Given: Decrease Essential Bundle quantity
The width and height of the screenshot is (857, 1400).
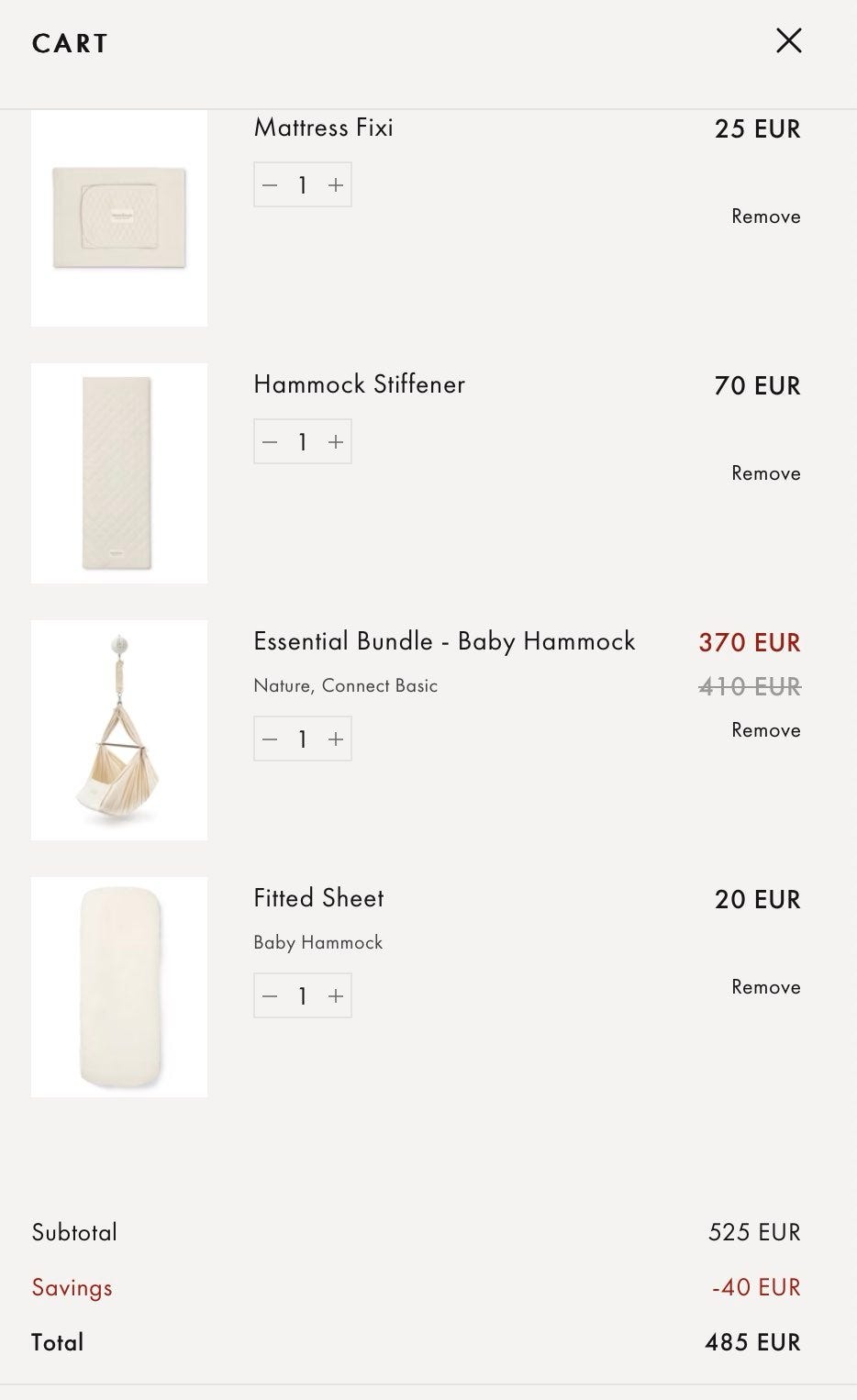Looking at the screenshot, I should pyautogui.click(x=270, y=739).
